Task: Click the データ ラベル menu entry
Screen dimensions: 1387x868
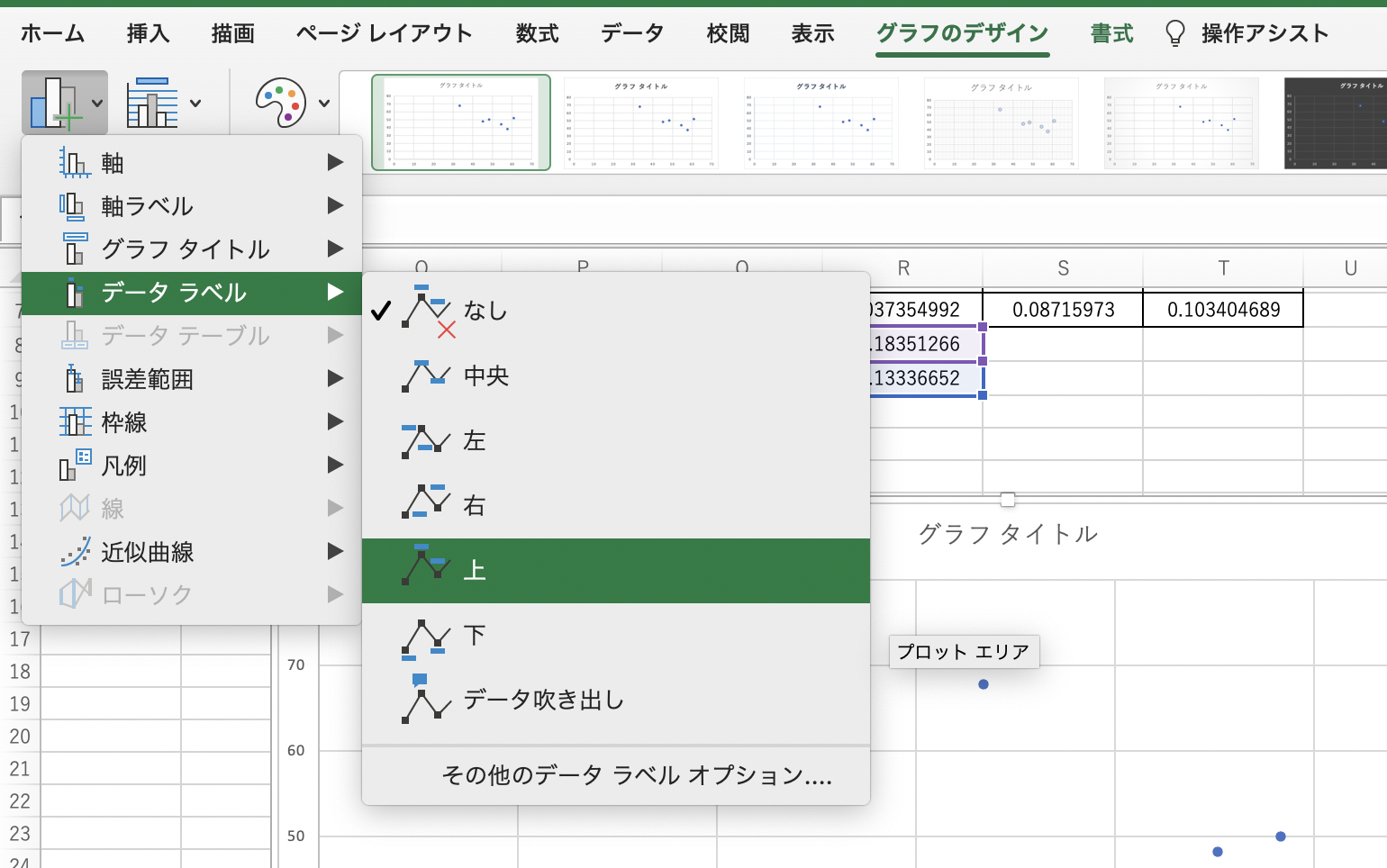Action: (x=191, y=293)
